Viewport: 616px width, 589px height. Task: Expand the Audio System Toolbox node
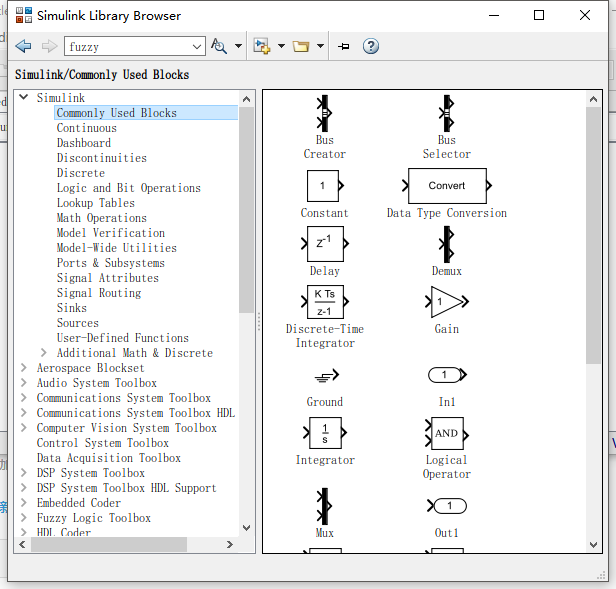(24, 382)
